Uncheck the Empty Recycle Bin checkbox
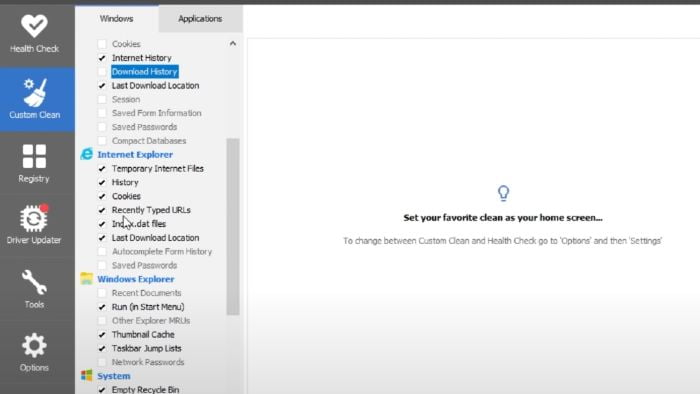Screen dimensions: 700x394 (x=102, y=390)
